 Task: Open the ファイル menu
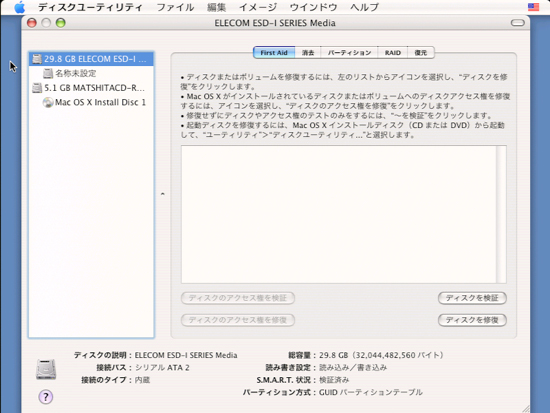175,7
